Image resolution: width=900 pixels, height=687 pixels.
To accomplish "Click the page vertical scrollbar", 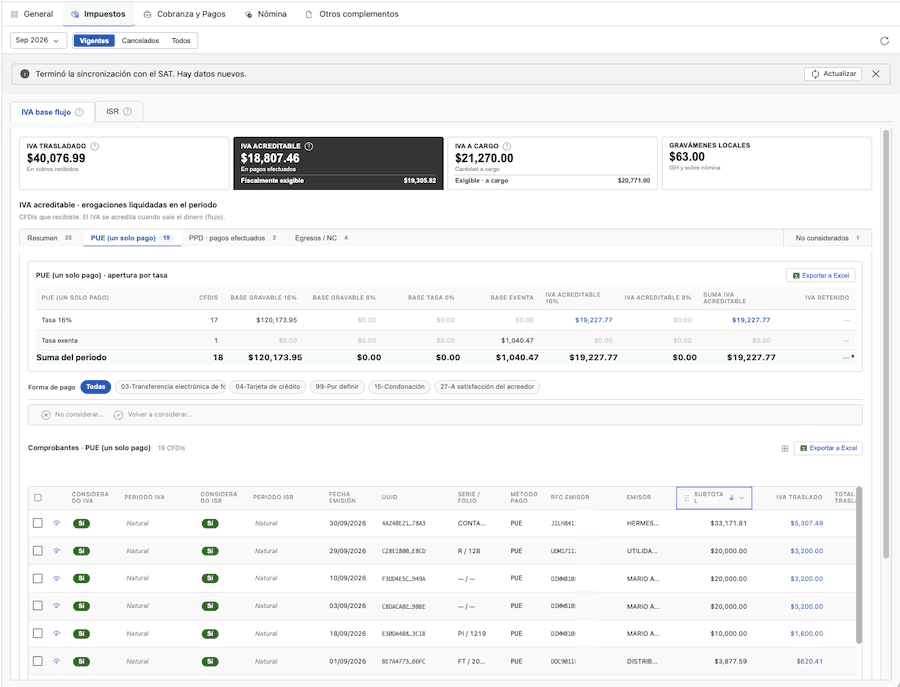I will tap(886, 344).
